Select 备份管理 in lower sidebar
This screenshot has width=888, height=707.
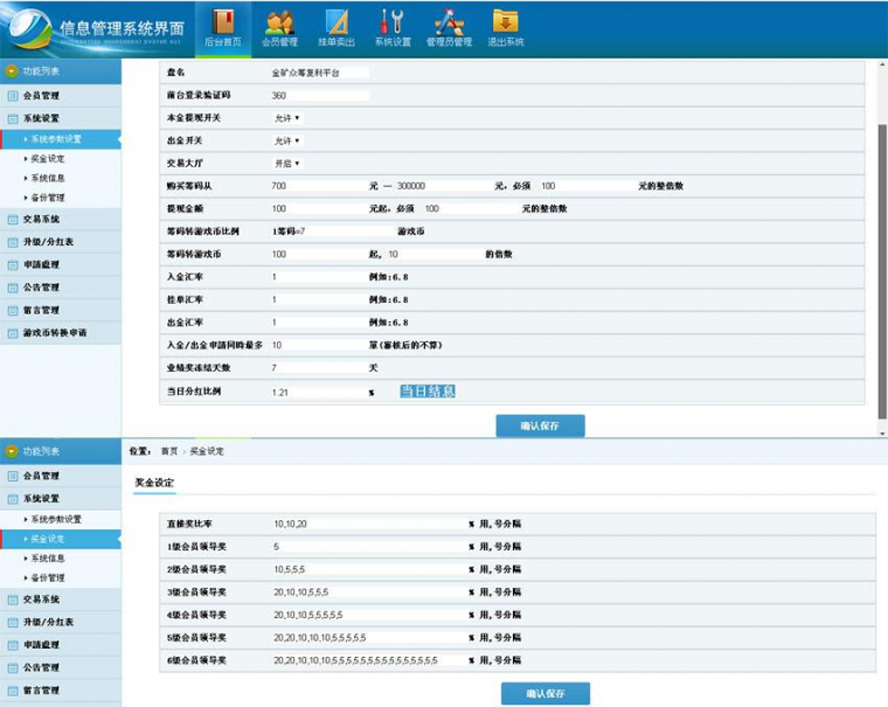pos(48,578)
